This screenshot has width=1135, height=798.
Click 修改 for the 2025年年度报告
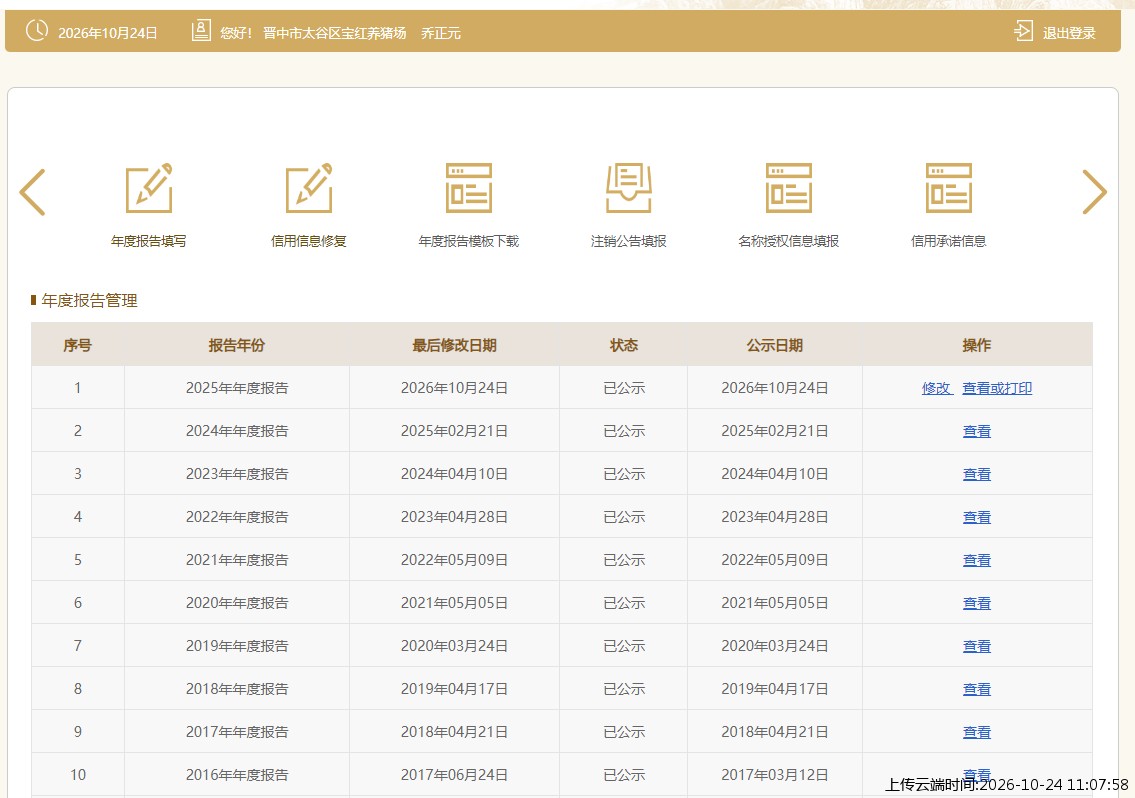[936, 388]
